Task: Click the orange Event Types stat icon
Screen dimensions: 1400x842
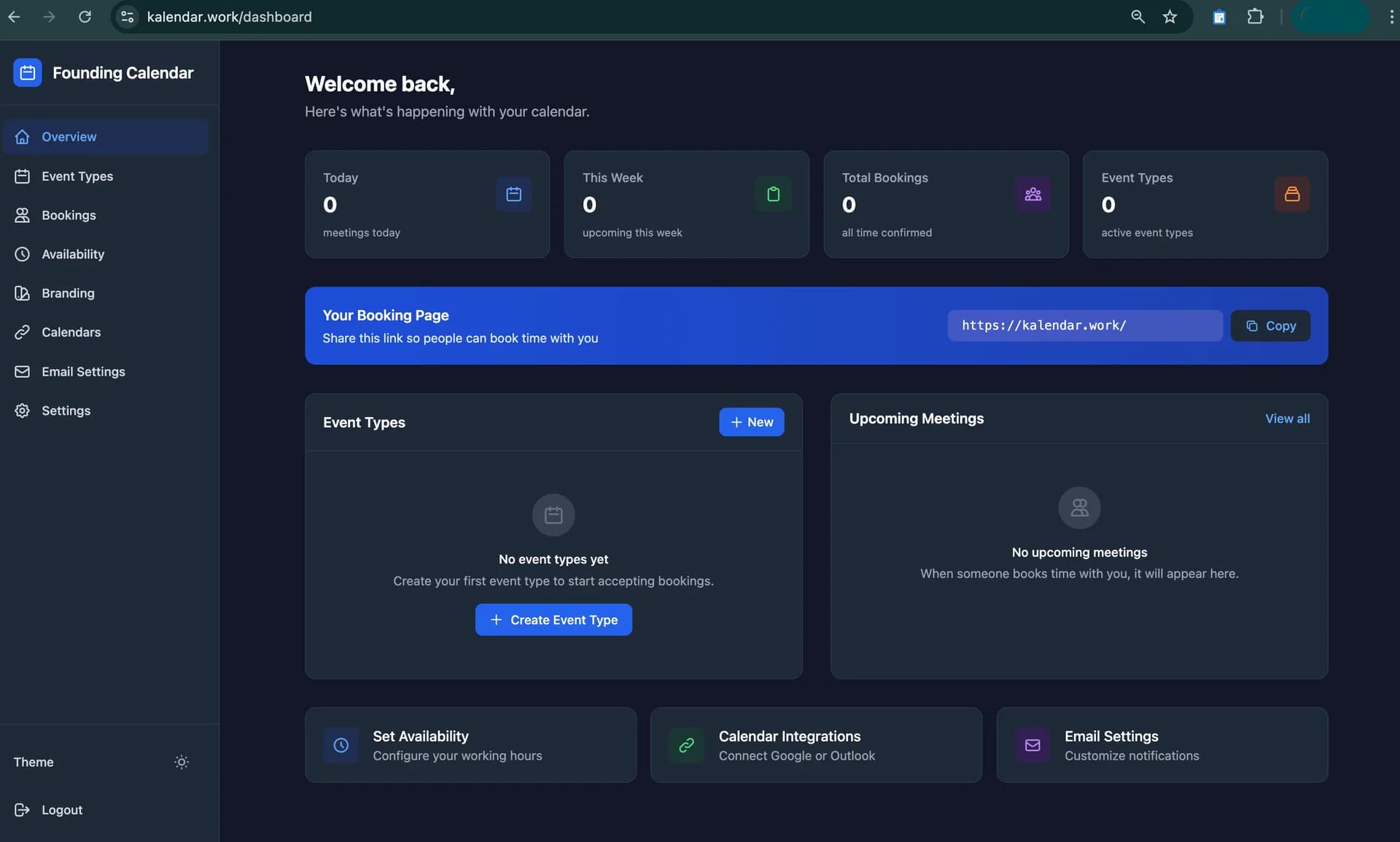Action: (x=1291, y=194)
